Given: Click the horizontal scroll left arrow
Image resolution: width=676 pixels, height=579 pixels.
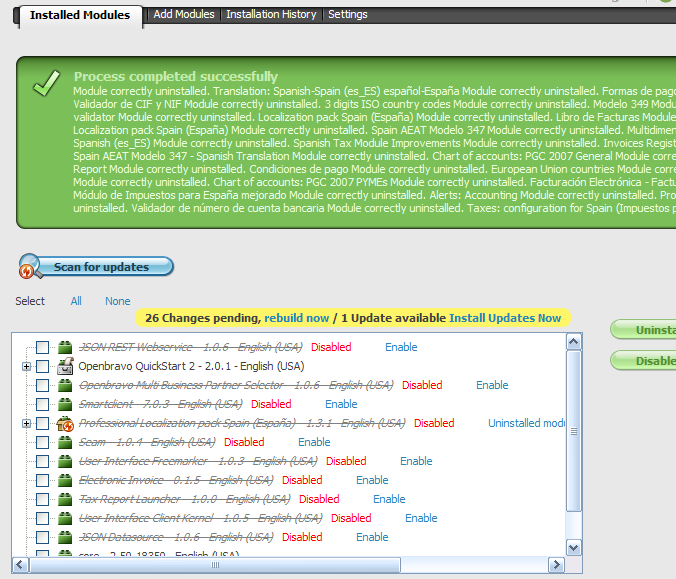Looking at the screenshot, I should 20,564.
